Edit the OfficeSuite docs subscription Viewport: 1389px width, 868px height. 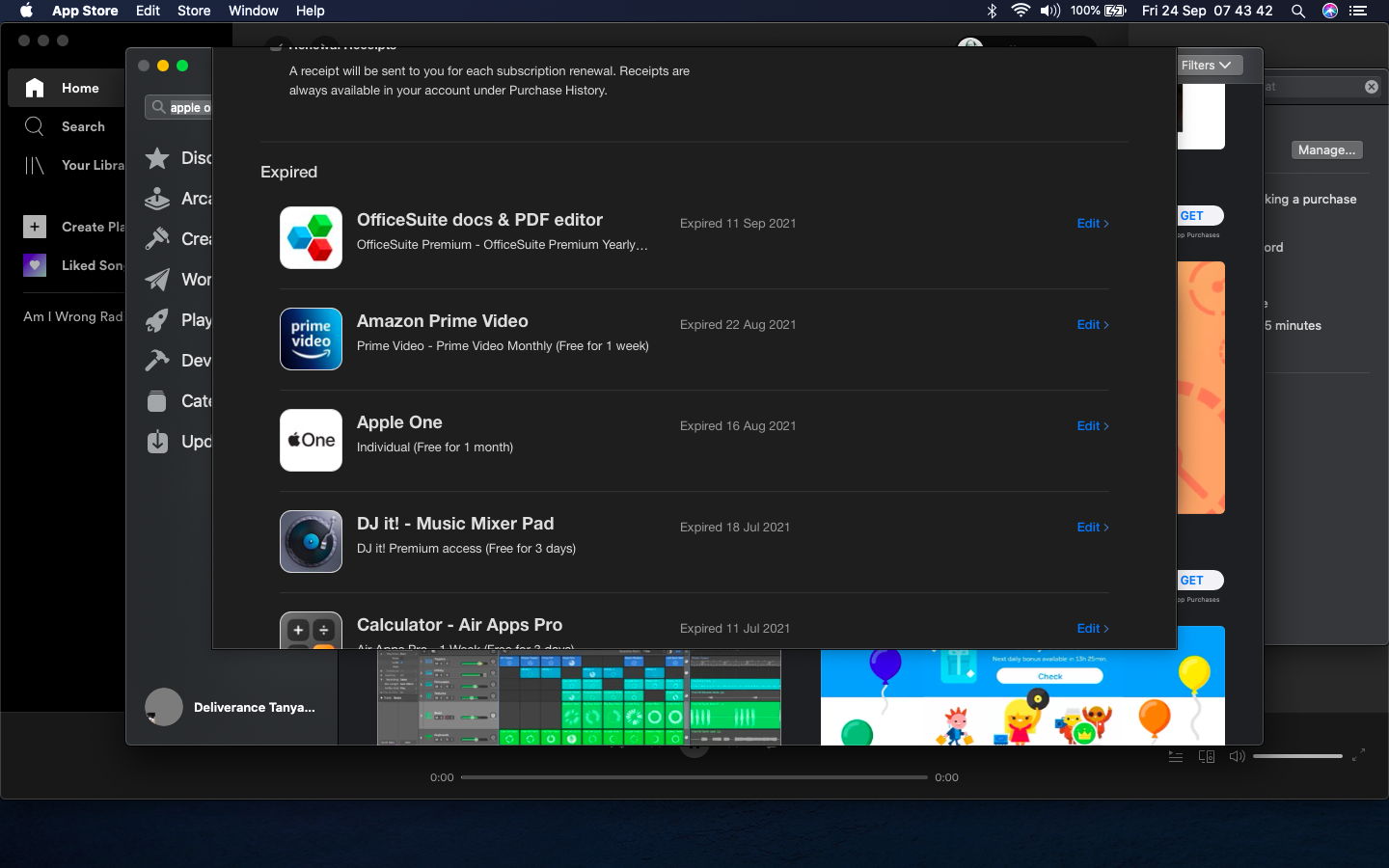[x=1093, y=224]
